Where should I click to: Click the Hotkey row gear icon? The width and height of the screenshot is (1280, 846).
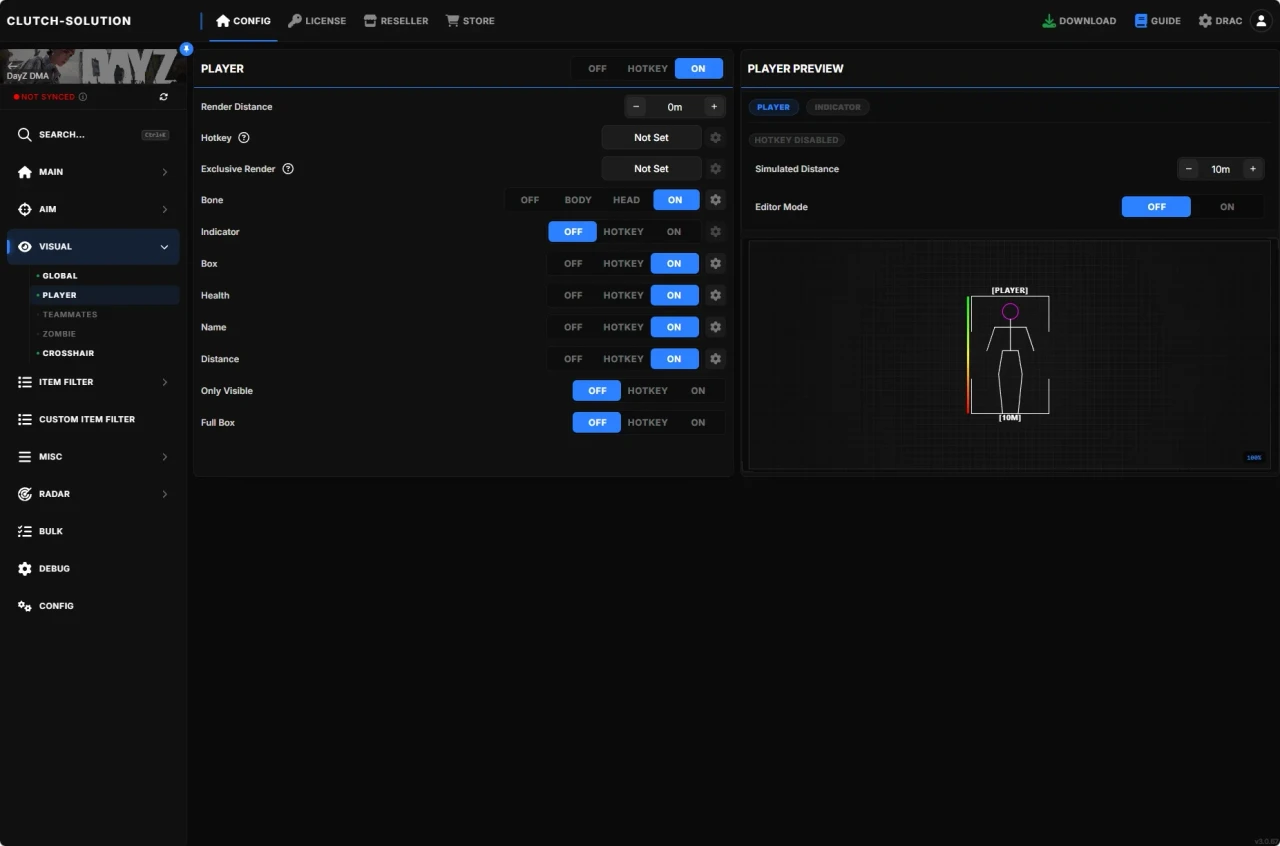click(x=715, y=138)
